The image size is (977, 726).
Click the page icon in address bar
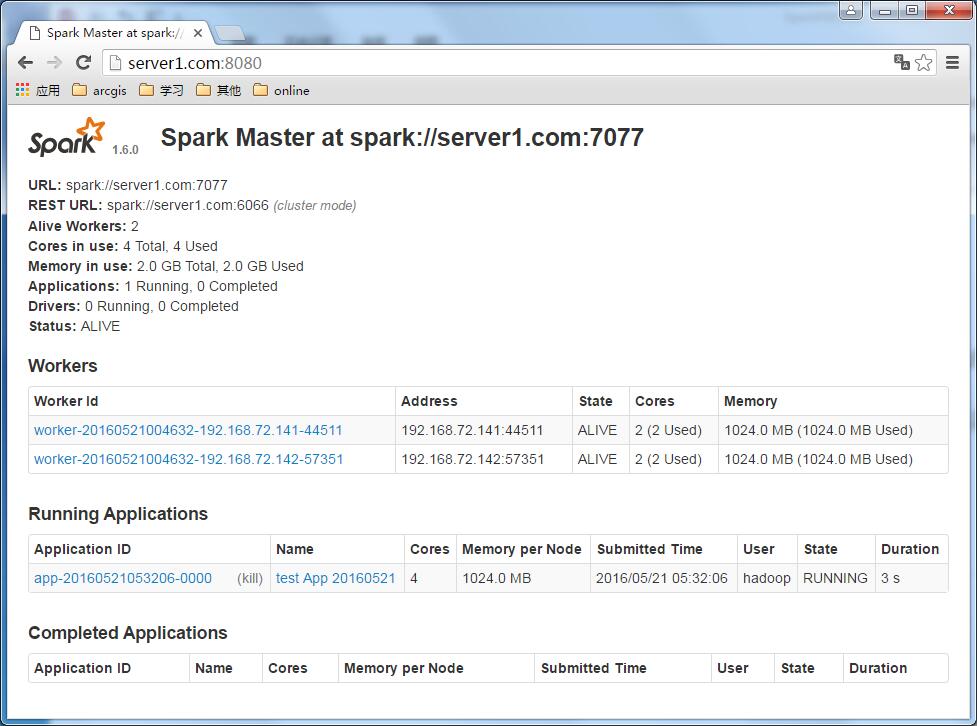point(115,62)
